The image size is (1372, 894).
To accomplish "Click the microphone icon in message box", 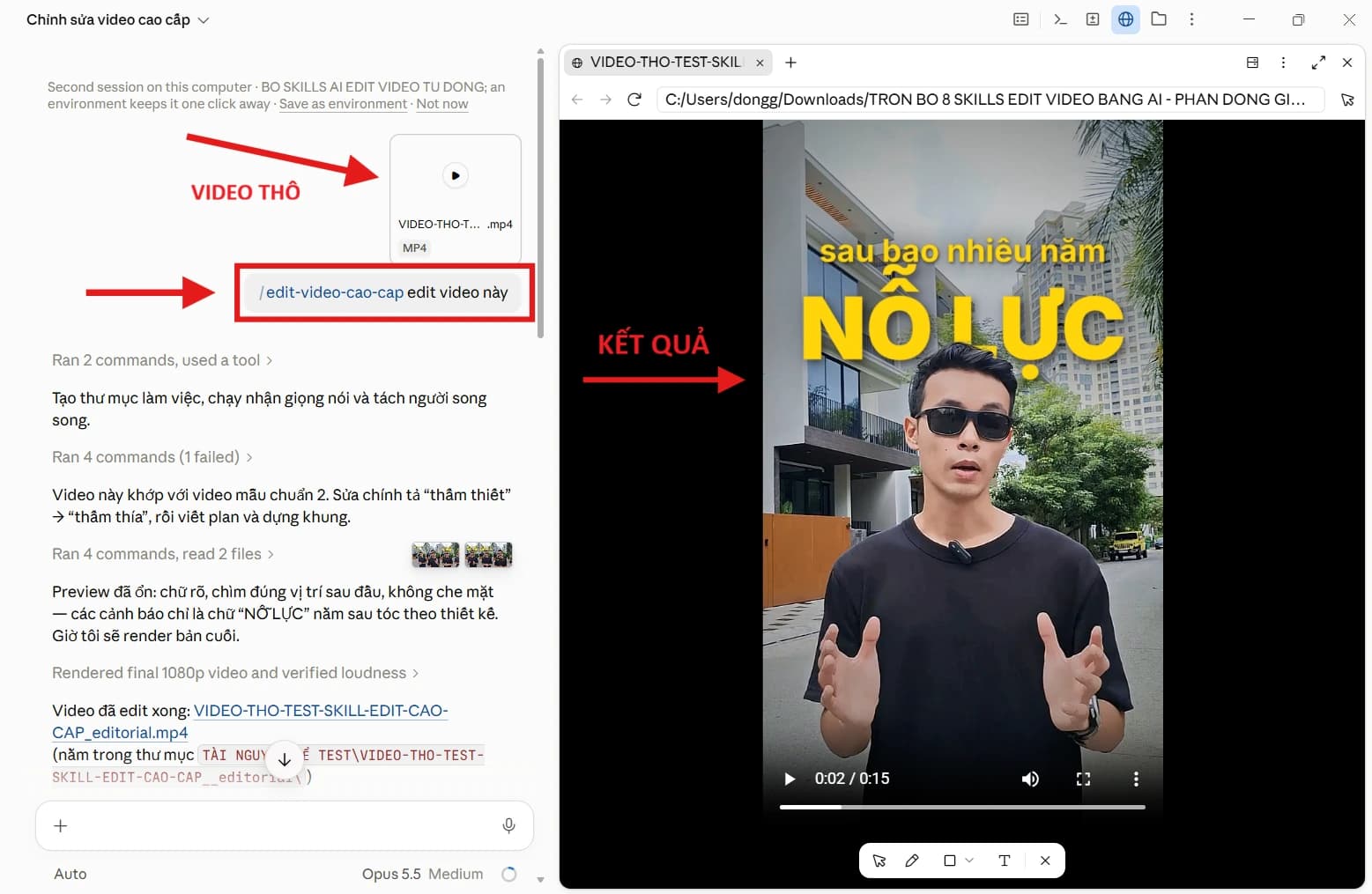I will (x=508, y=825).
